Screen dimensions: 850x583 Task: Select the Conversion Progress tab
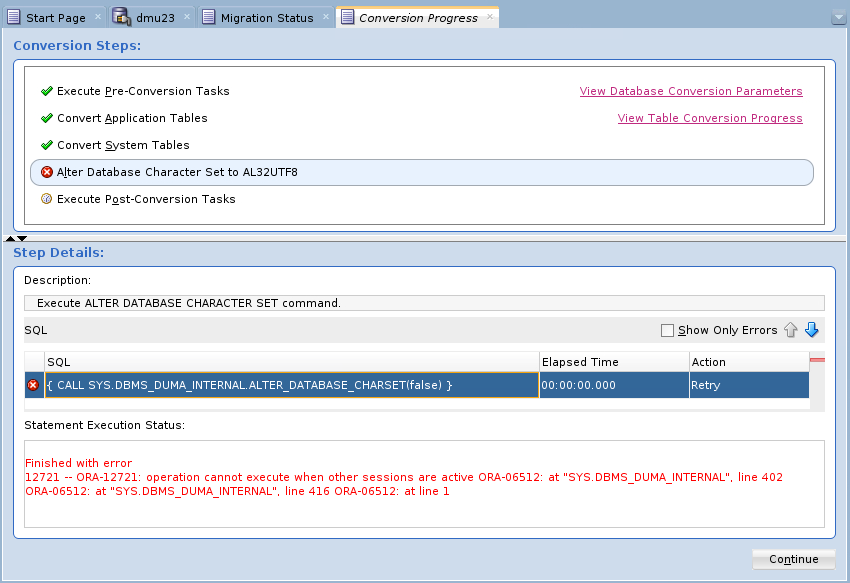(418, 18)
